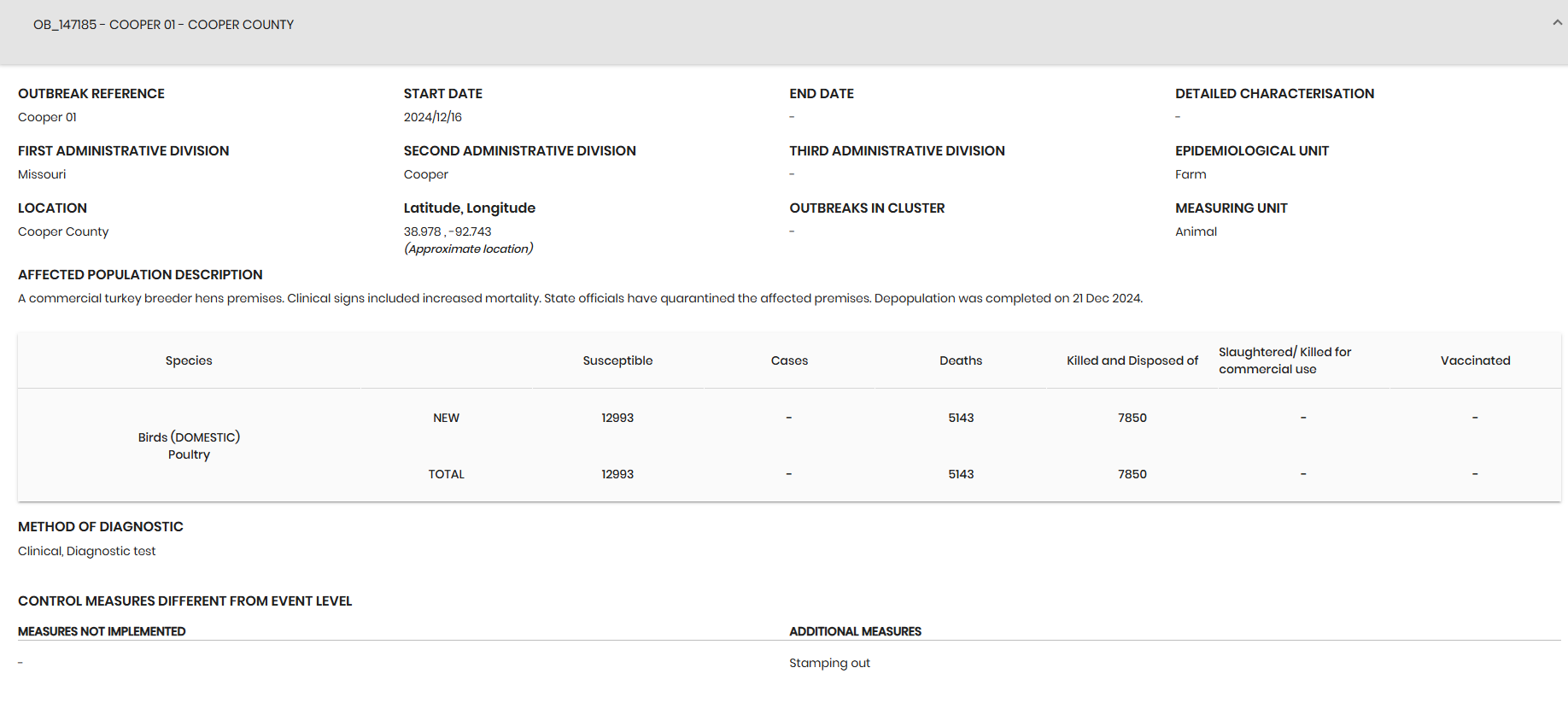
Task: Click the Cases column header
Action: 789,360
